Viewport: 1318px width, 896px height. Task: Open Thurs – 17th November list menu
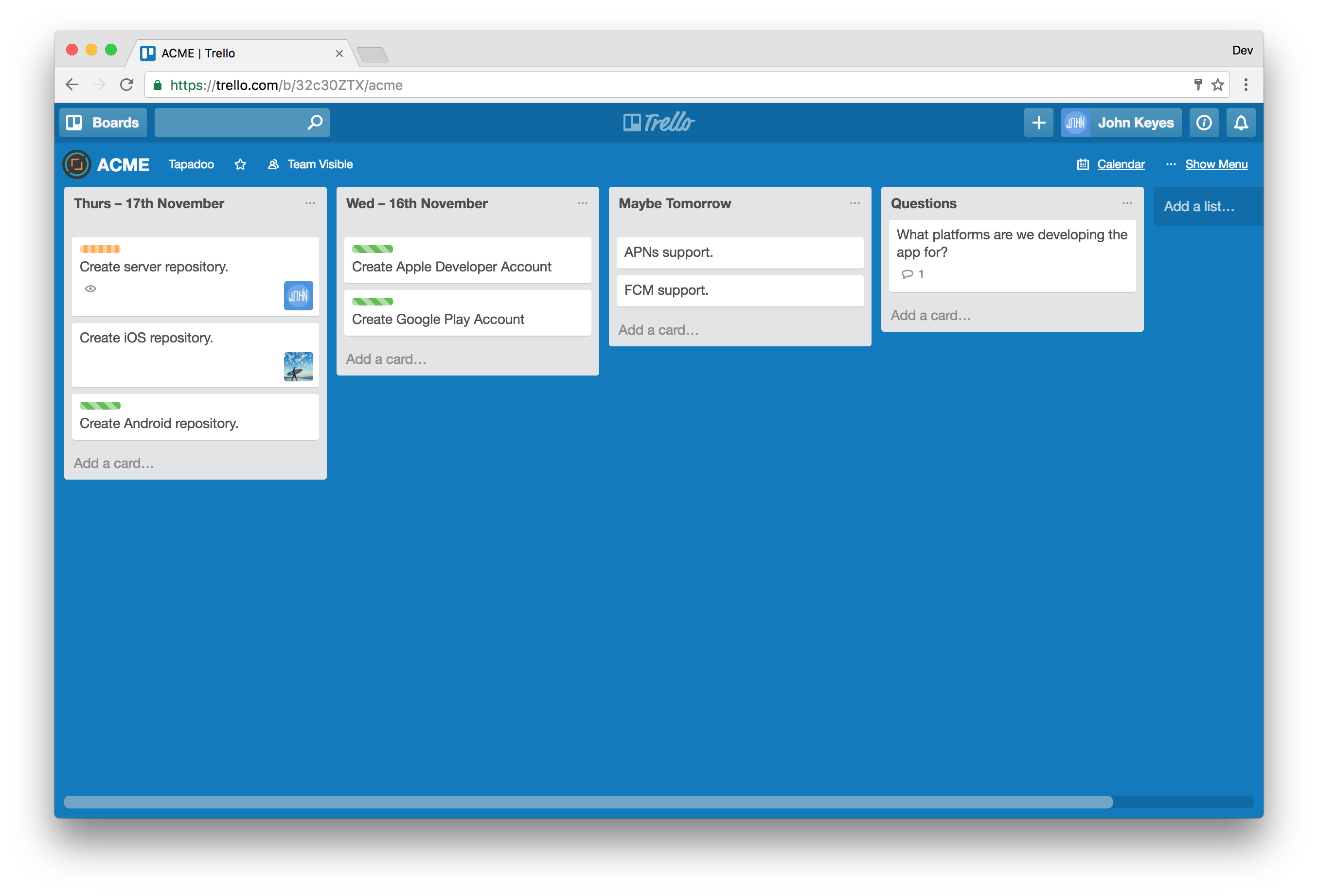[x=310, y=203]
